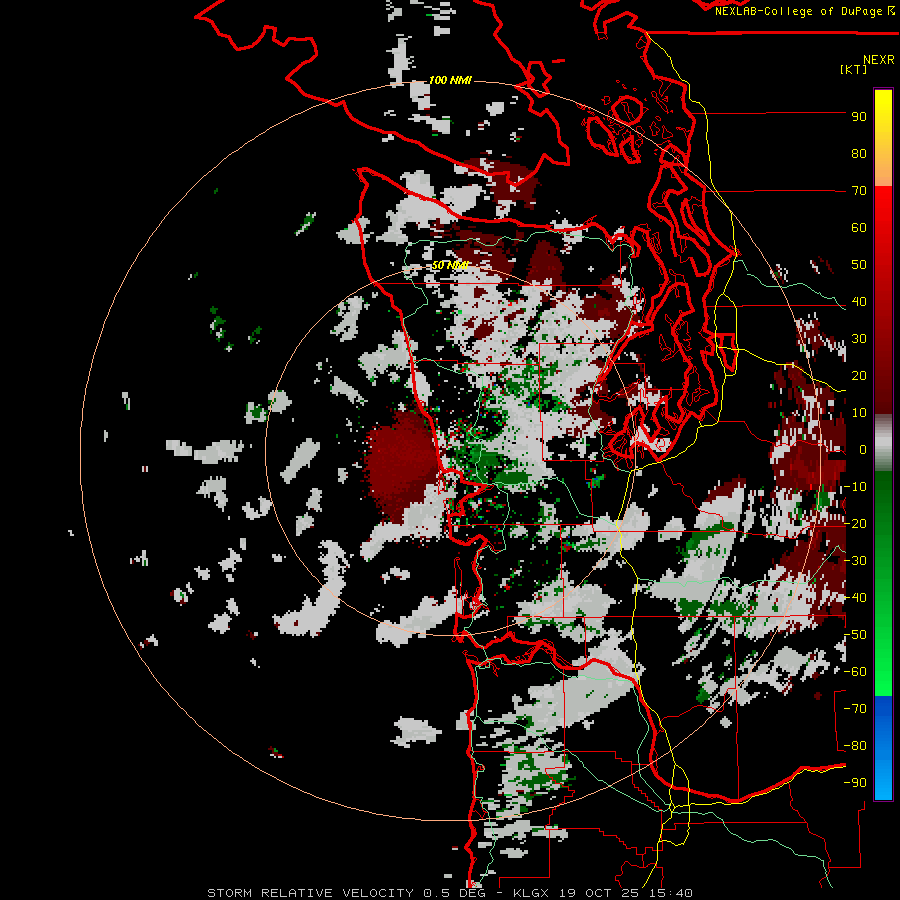Click the 100 NMI range ring label
Image resolution: width=900 pixels, height=900 pixels.
tap(450, 80)
